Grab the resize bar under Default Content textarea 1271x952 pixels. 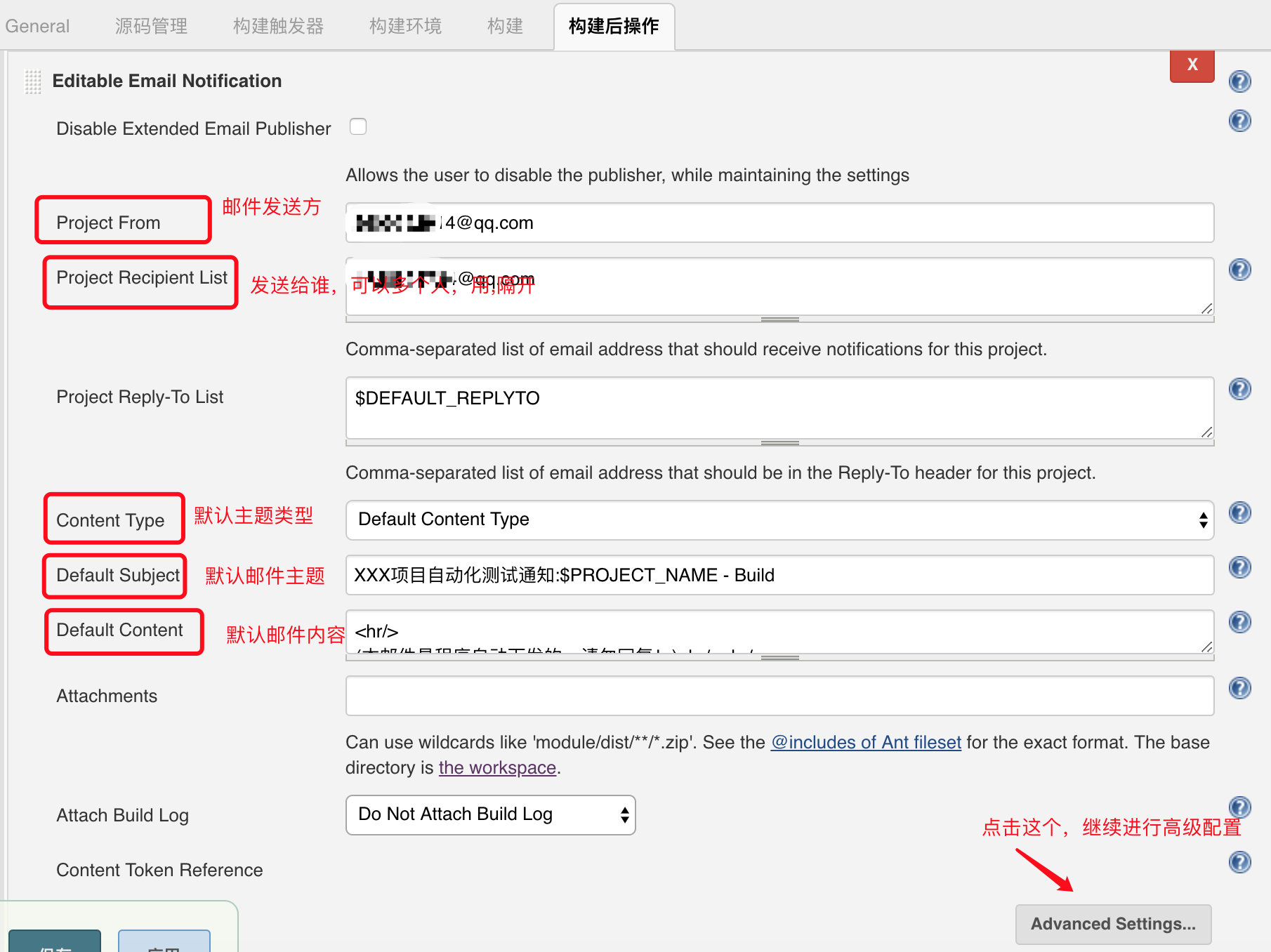point(779,658)
